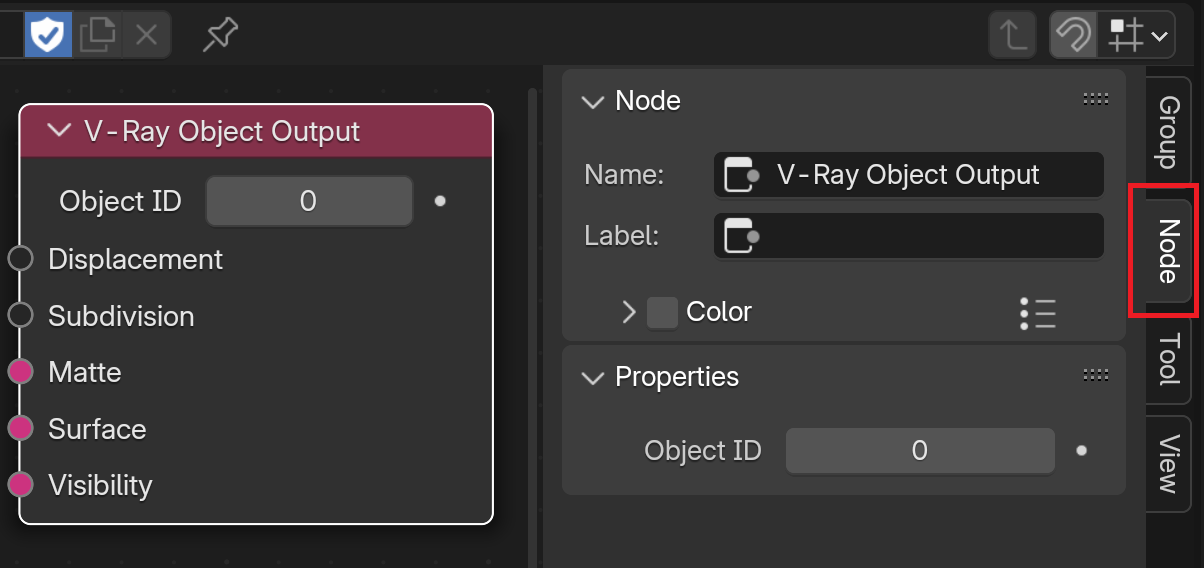Viewport: 1204px width, 568px height.
Task: Collapse the V-Ray Object Output node
Action: tap(59, 131)
